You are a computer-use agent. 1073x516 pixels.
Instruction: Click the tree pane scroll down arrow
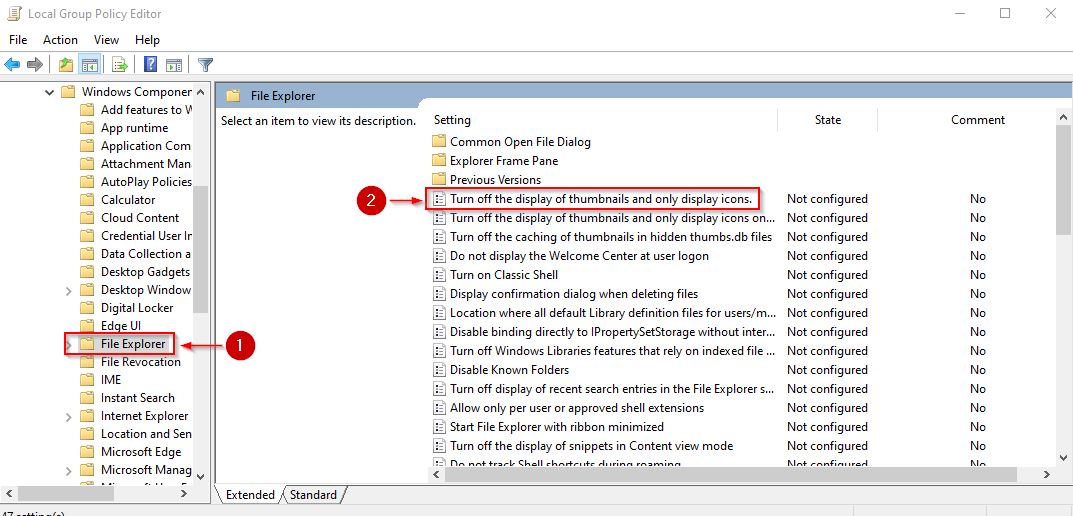pyautogui.click(x=200, y=476)
